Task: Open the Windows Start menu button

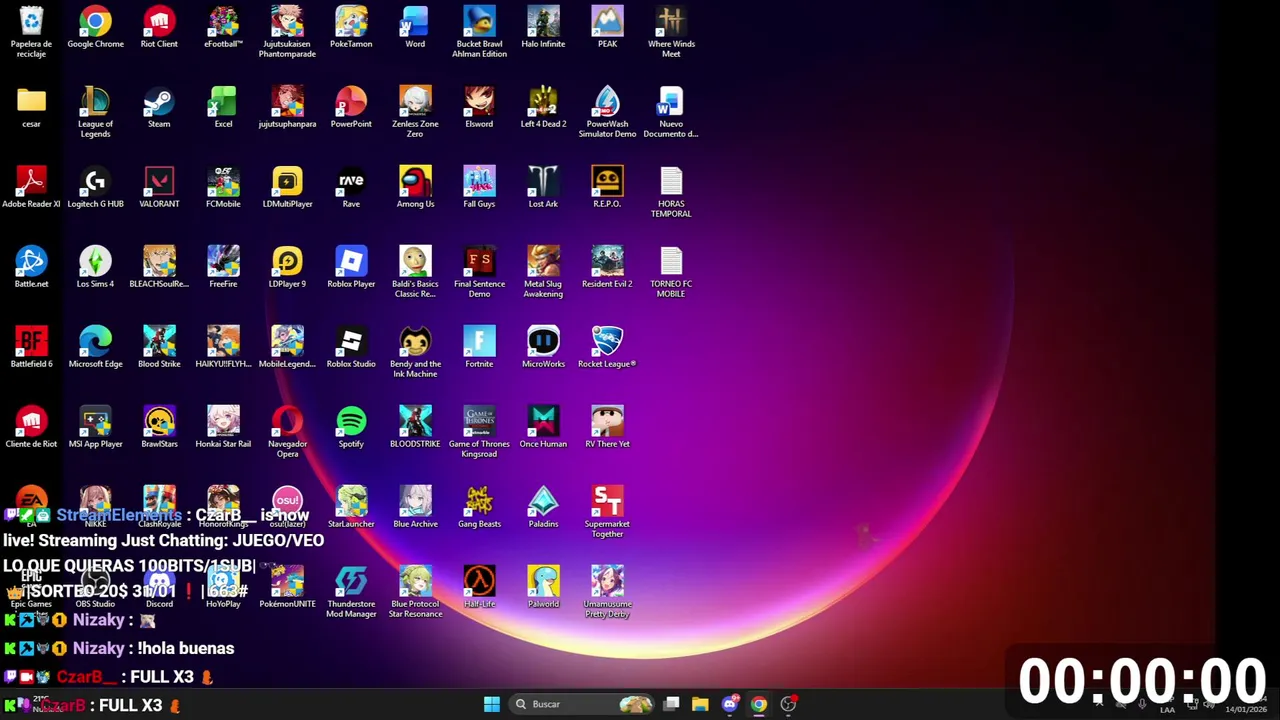Action: [491, 704]
